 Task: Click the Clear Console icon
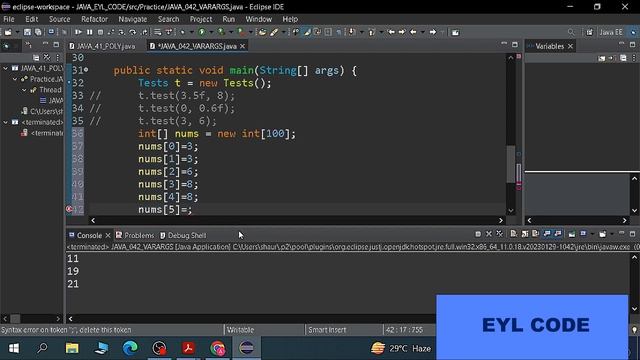click(514, 234)
